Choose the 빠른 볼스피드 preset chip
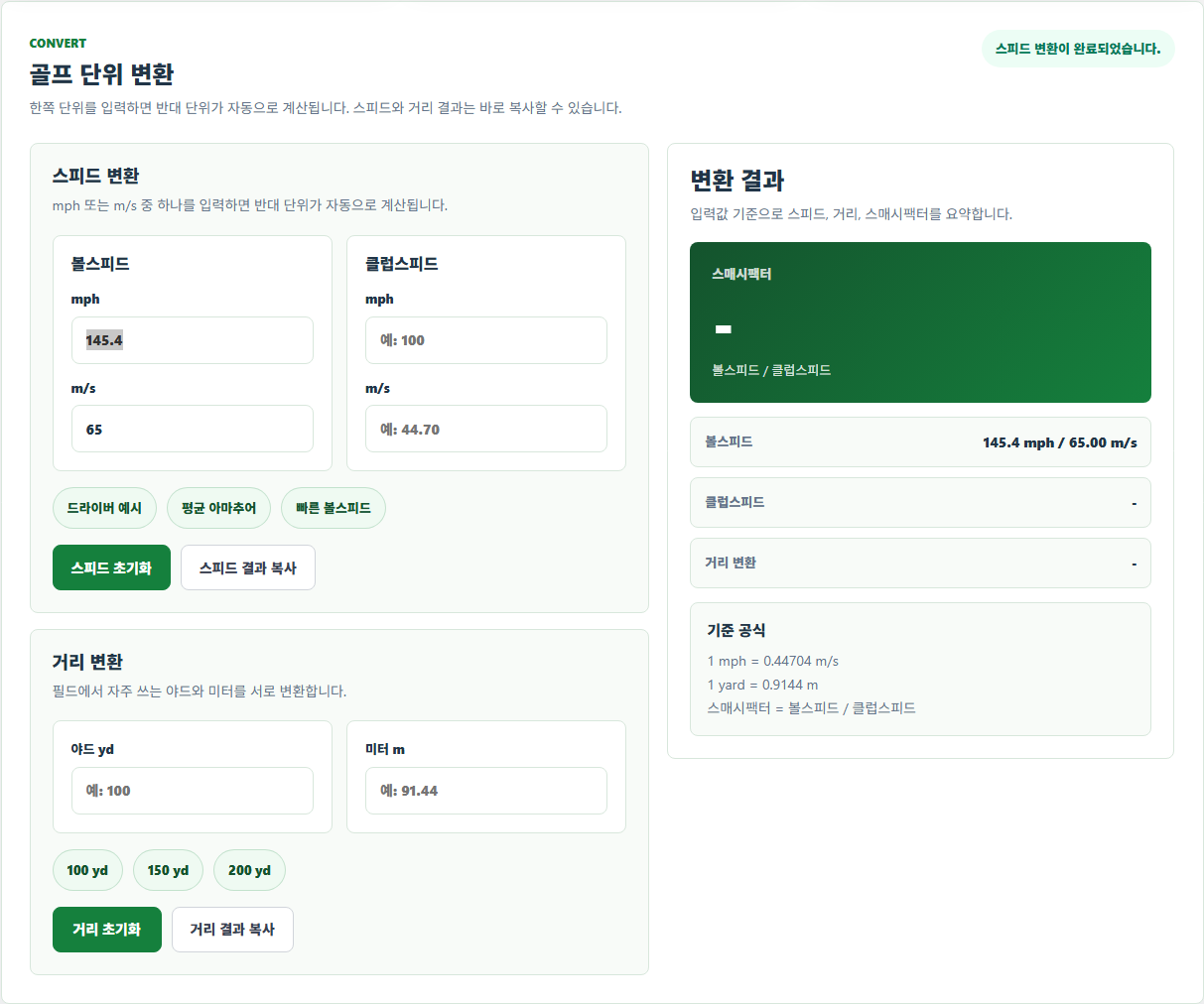 (x=334, y=508)
